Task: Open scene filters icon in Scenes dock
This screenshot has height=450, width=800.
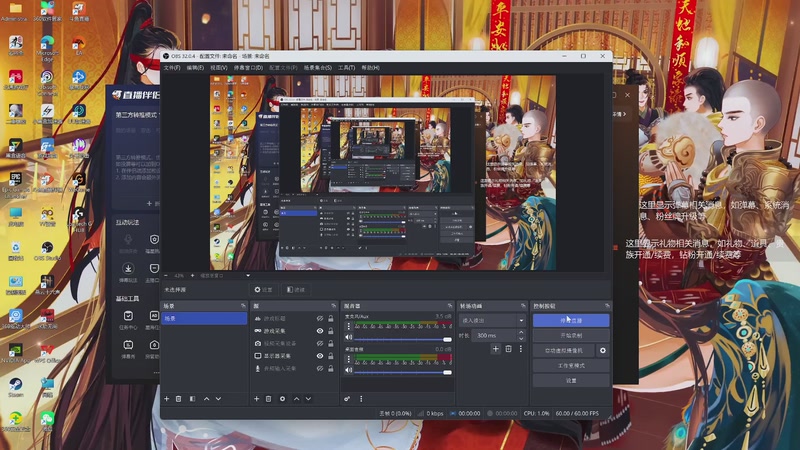Action: tap(192, 398)
